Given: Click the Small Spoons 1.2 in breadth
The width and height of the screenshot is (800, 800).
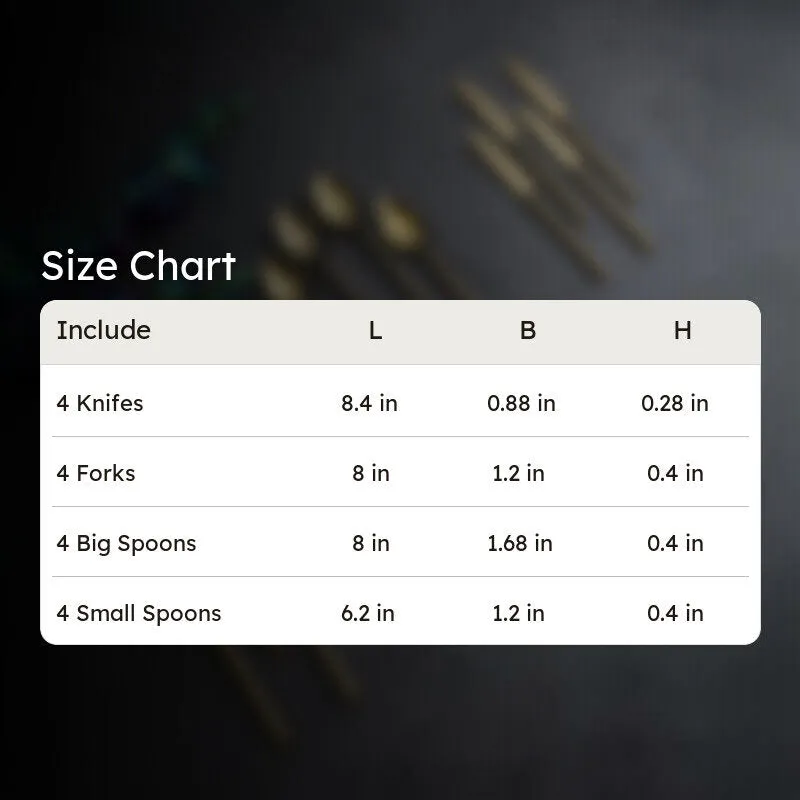Looking at the screenshot, I should pyautogui.click(x=518, y=613).
